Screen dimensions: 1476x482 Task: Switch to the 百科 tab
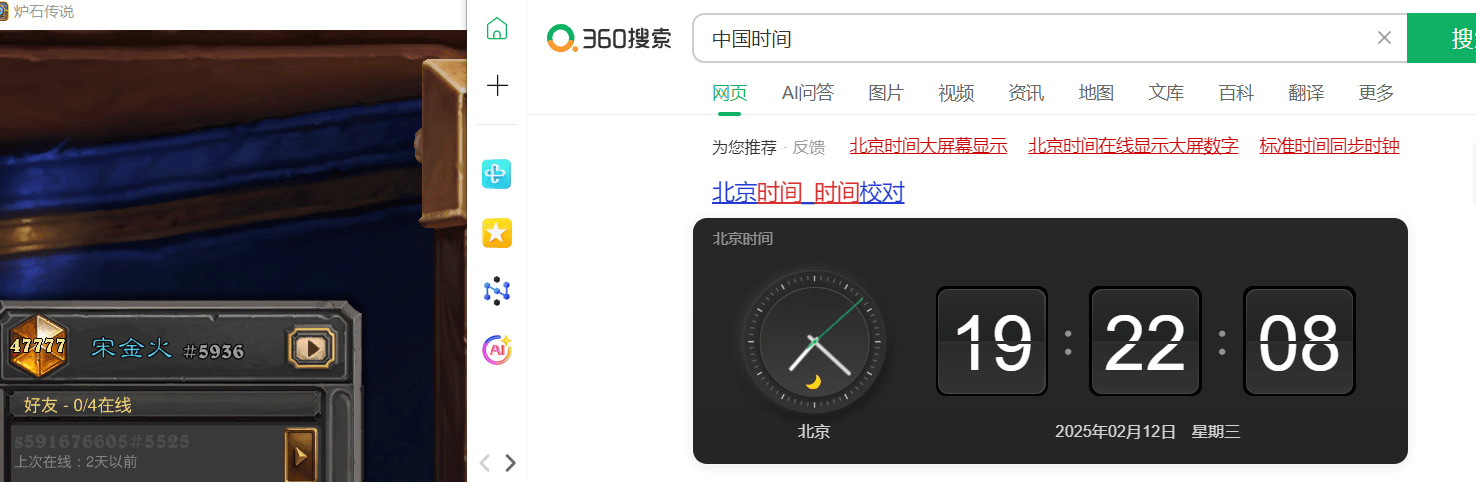pos(1236,93)
